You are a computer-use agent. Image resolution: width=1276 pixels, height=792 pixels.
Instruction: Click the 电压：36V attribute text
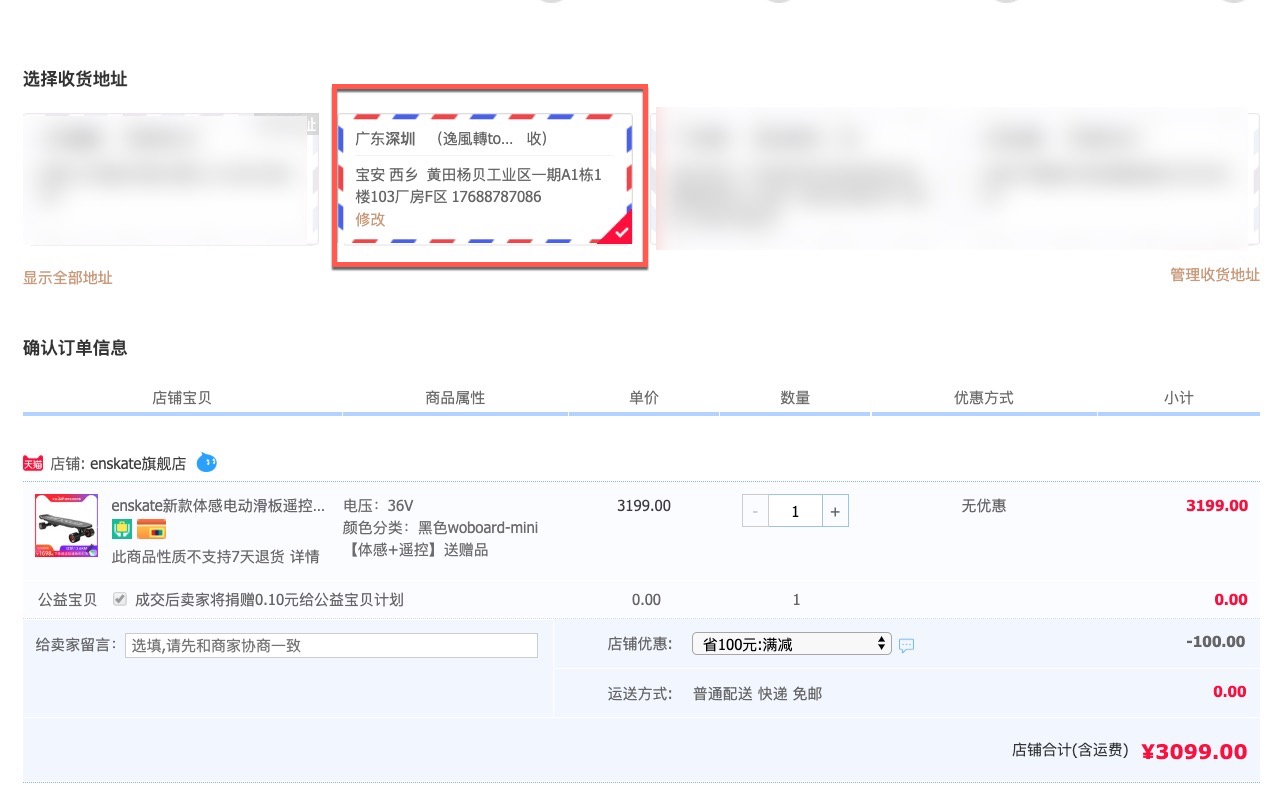point(378,505)
